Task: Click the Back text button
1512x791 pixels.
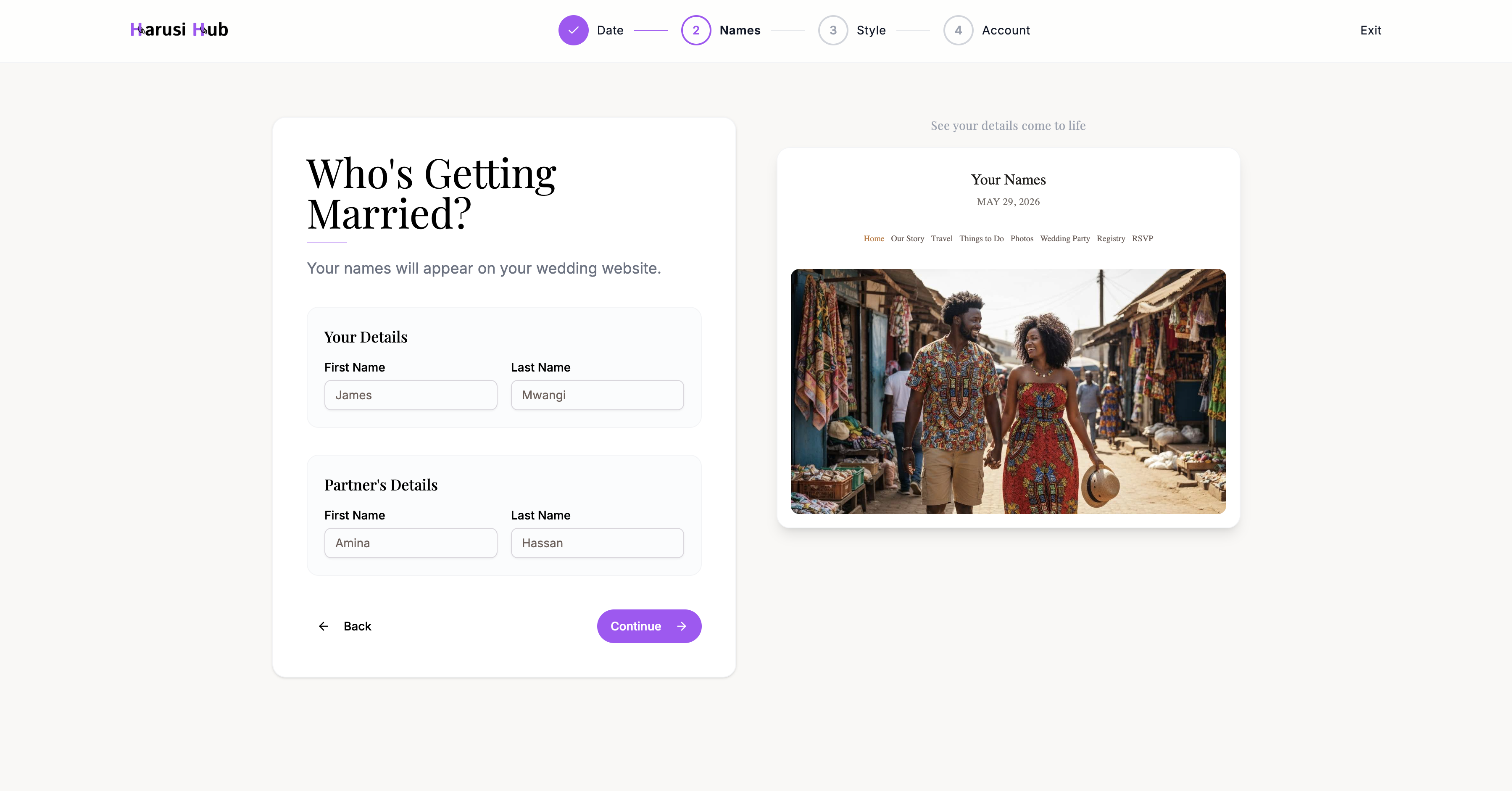Action: coord(358,626)
